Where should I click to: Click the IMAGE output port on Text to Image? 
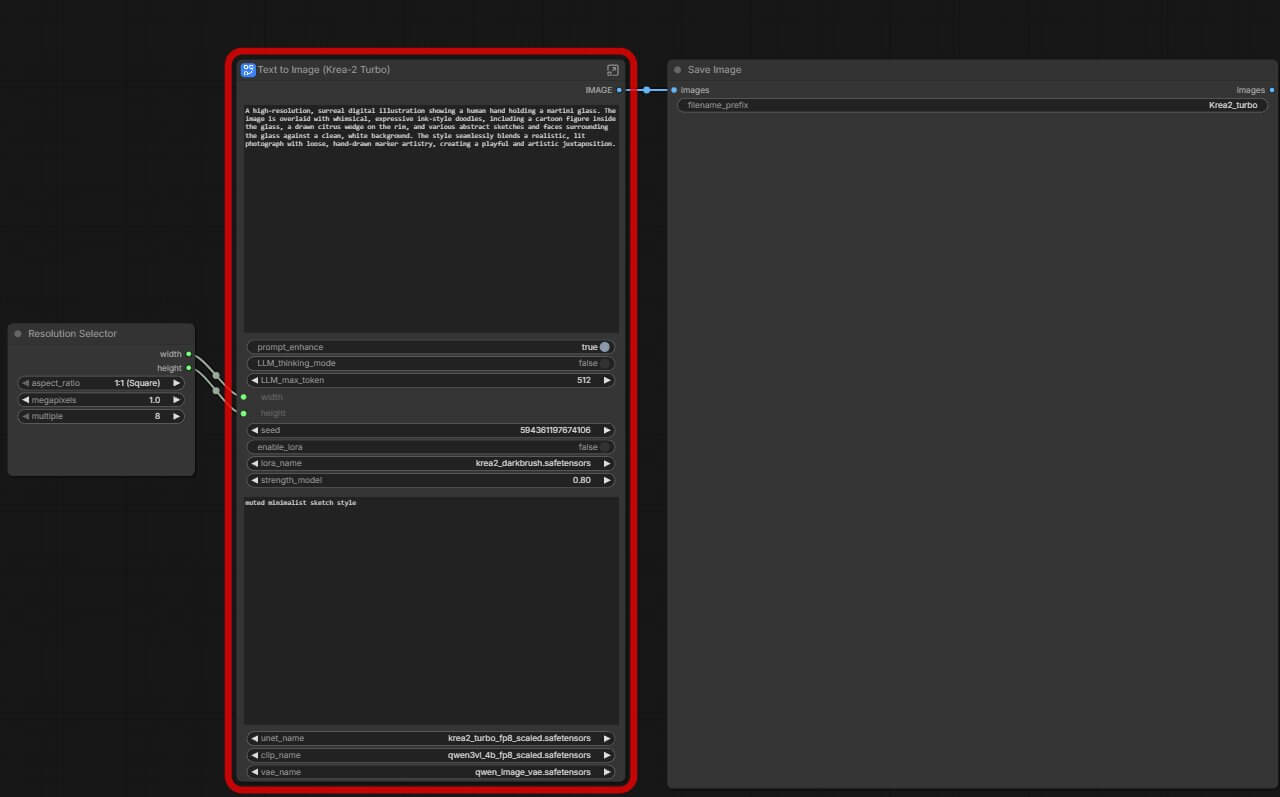point(619,90)
